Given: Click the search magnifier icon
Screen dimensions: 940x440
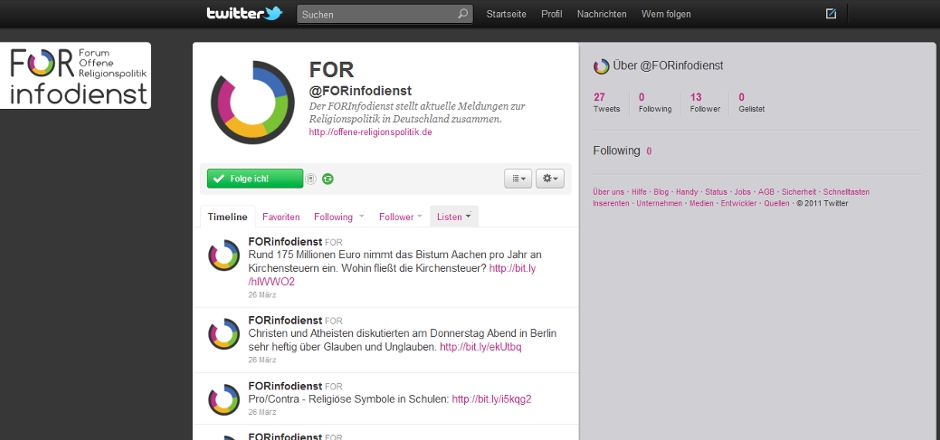Looking at the screenshot, I should [x=463, y=14].
